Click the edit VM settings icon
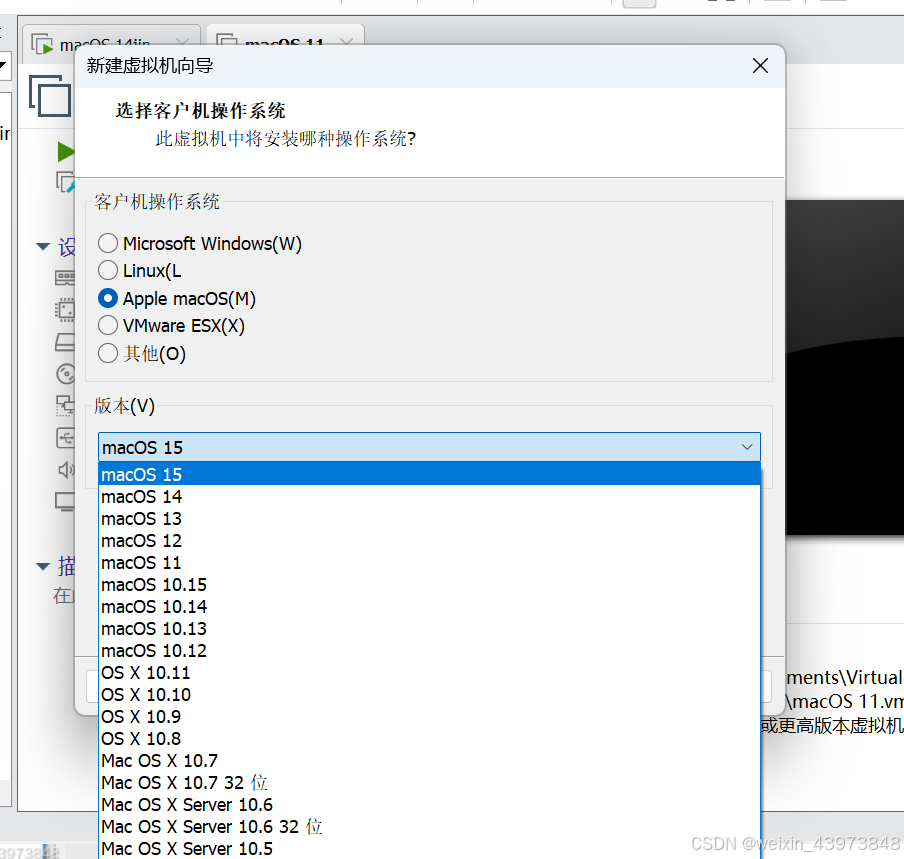 tap(65, 182)
